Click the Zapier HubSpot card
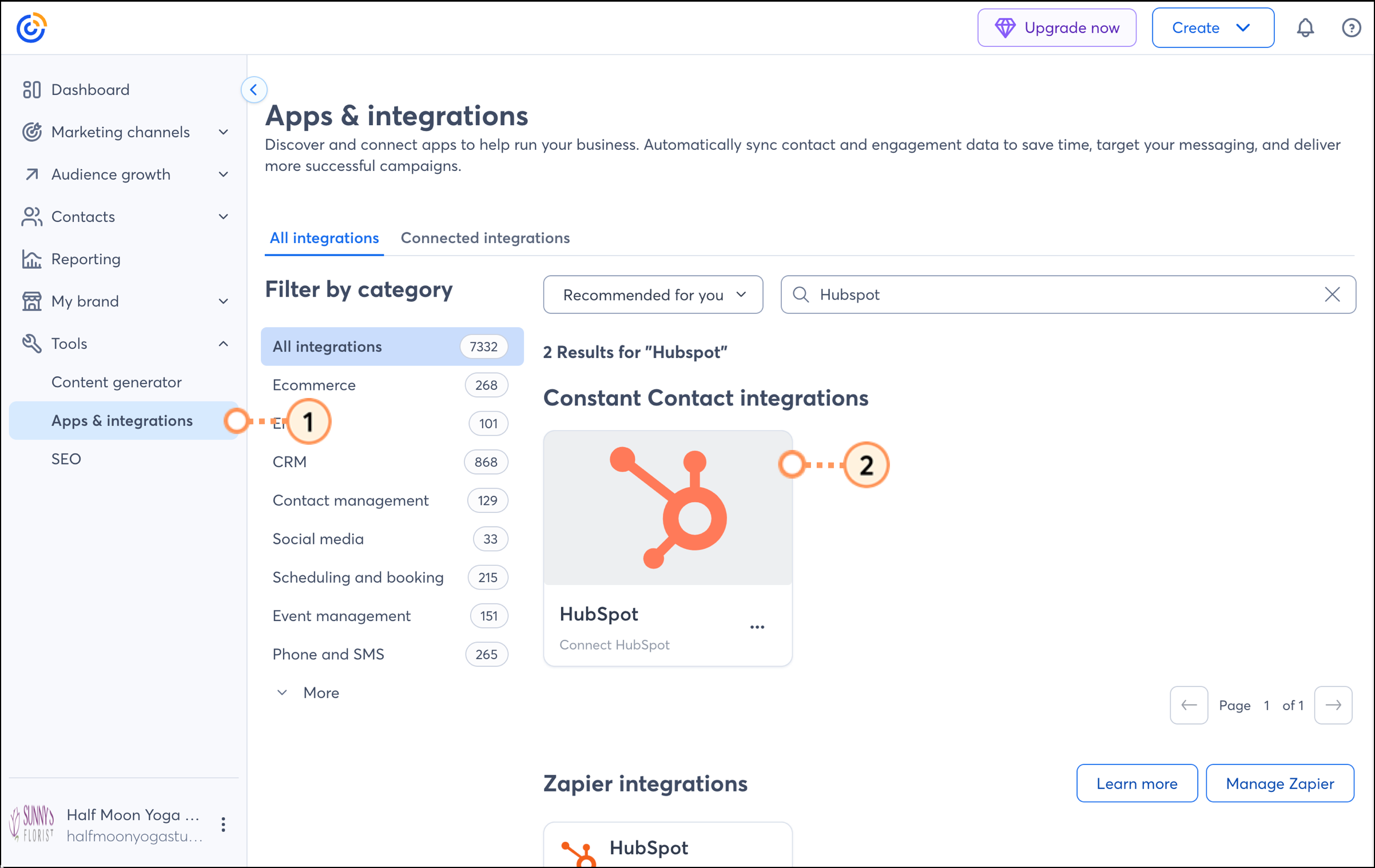Image resolution: width=1375 pixels, height=868 pixels. coord(667,845)
